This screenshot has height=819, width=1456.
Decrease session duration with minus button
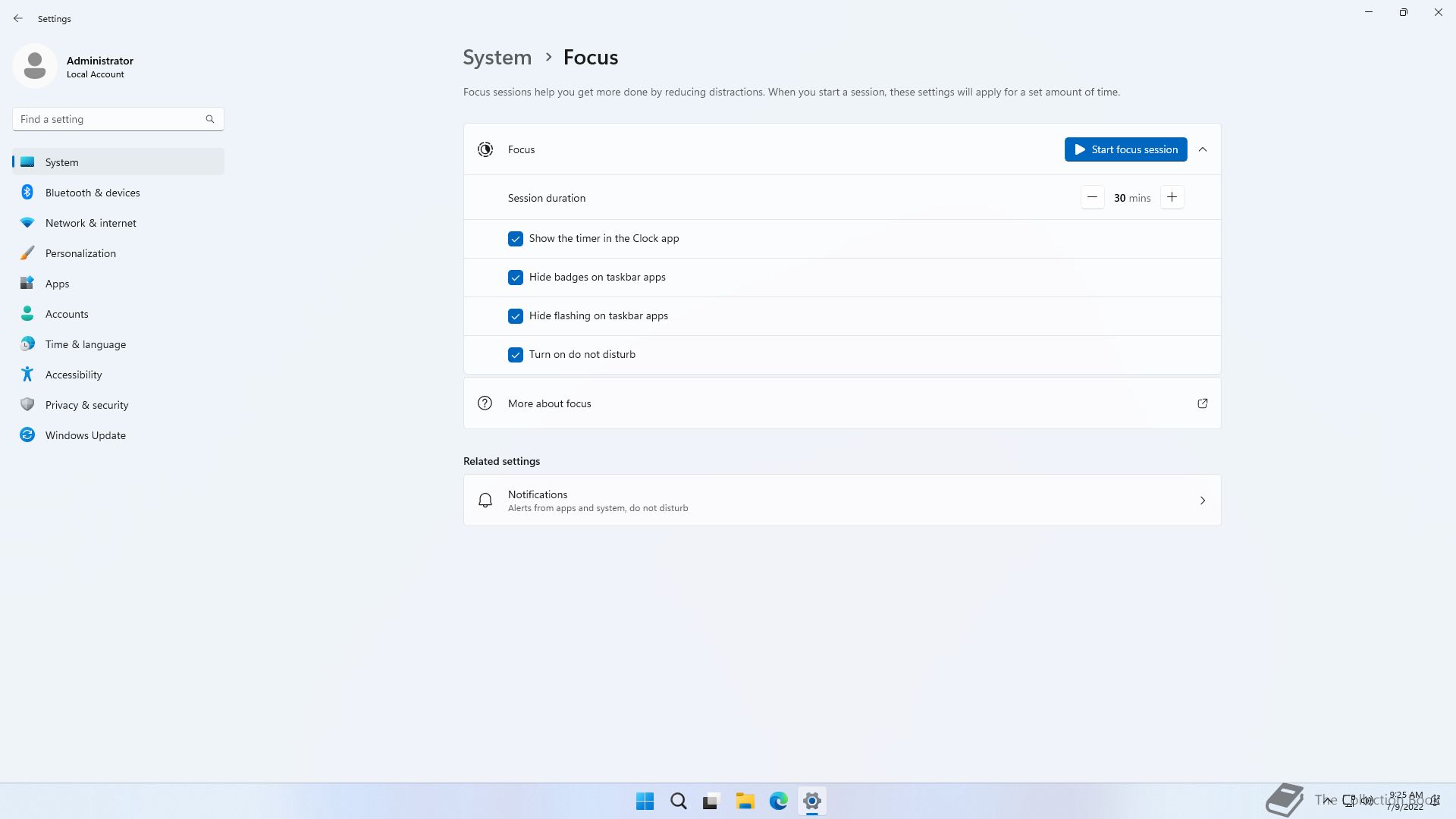(x=1092, y=198)
